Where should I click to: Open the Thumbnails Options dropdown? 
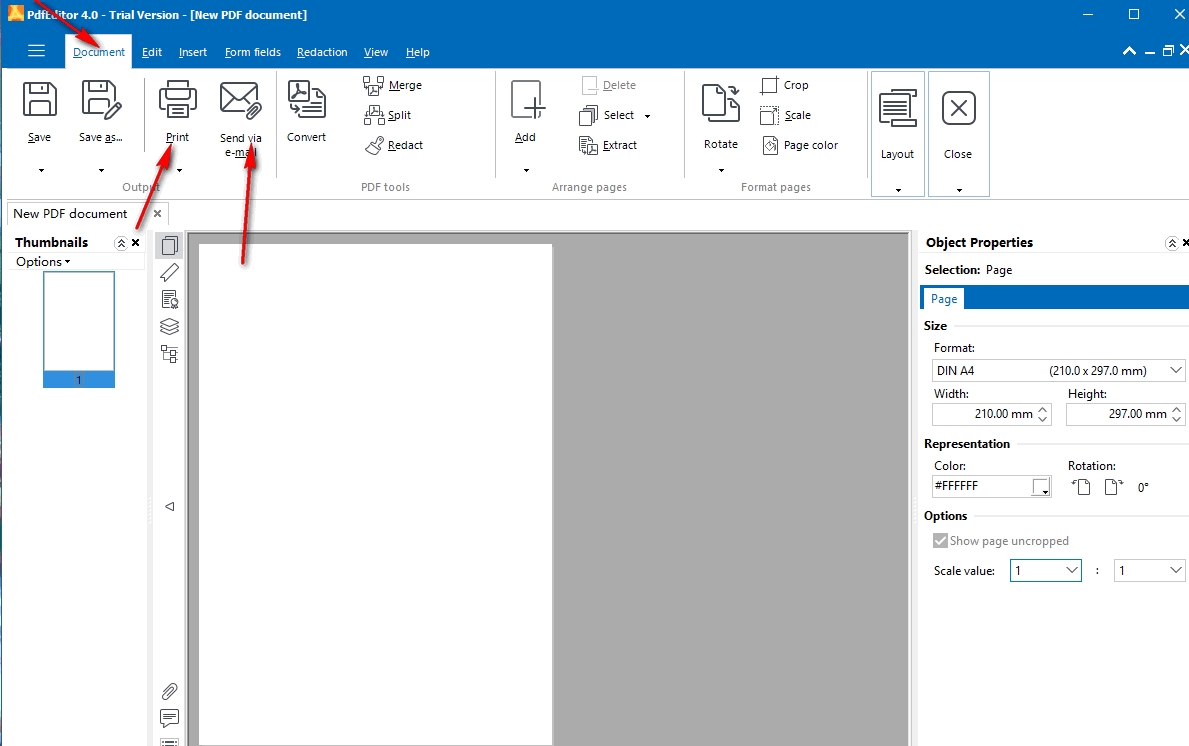point(43,262)
